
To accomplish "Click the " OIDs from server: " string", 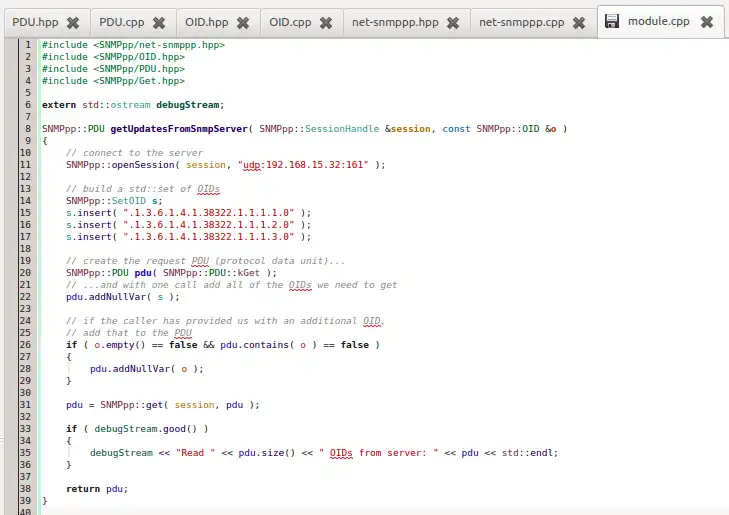I will coord(378,453).
